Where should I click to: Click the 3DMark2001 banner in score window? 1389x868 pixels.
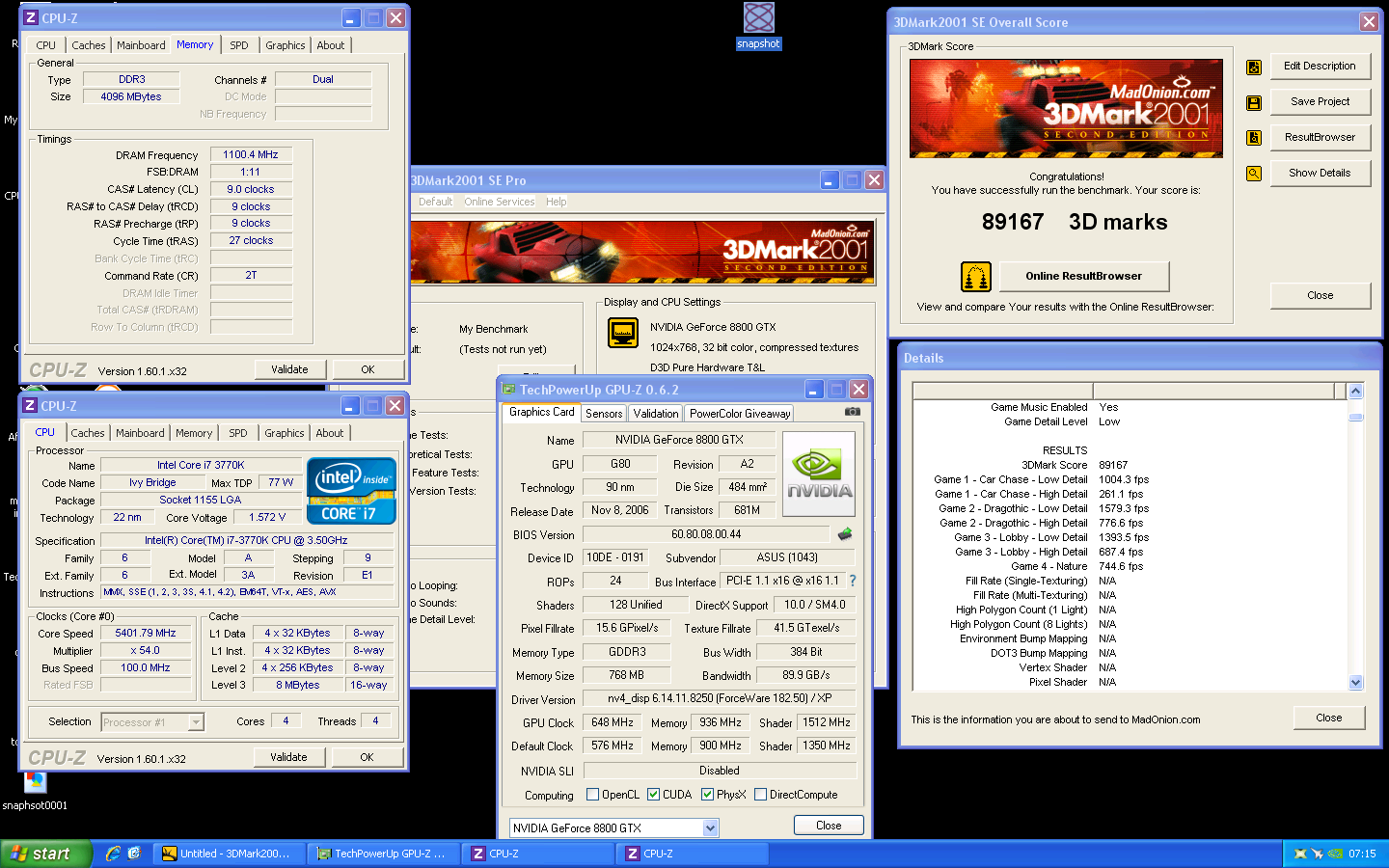pyautogui.click(x=1066, y=109)
